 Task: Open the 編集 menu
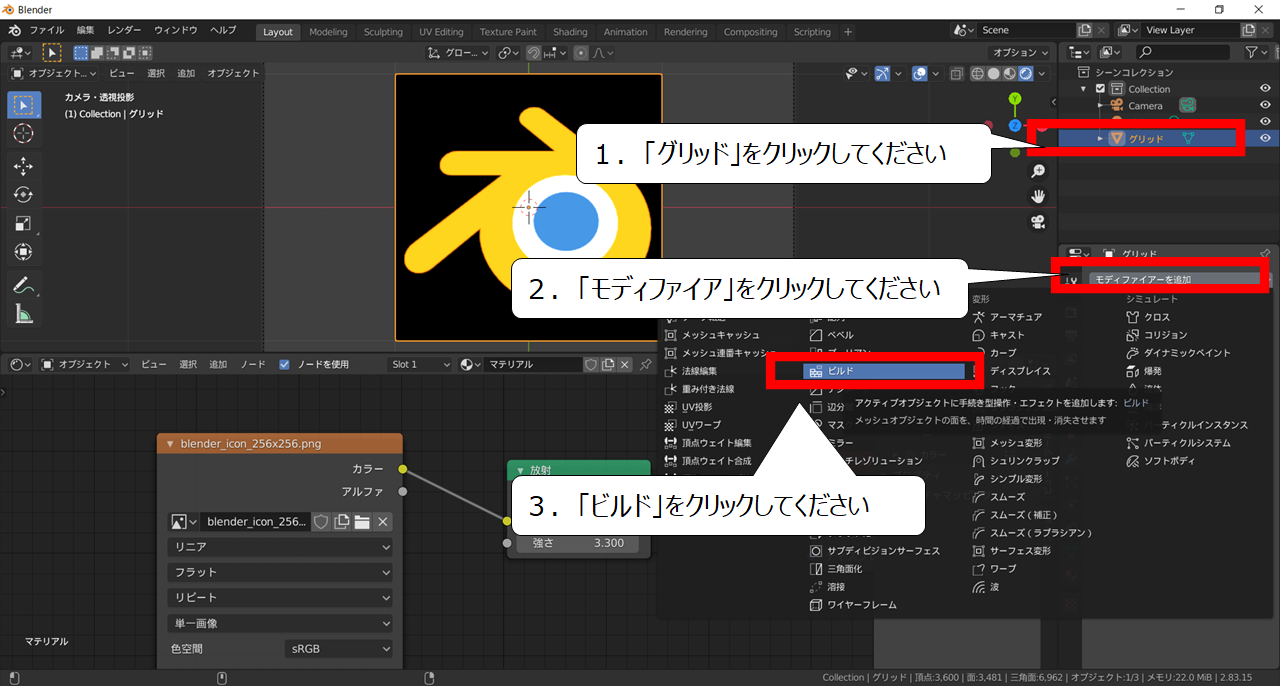[x=86, y=31]
